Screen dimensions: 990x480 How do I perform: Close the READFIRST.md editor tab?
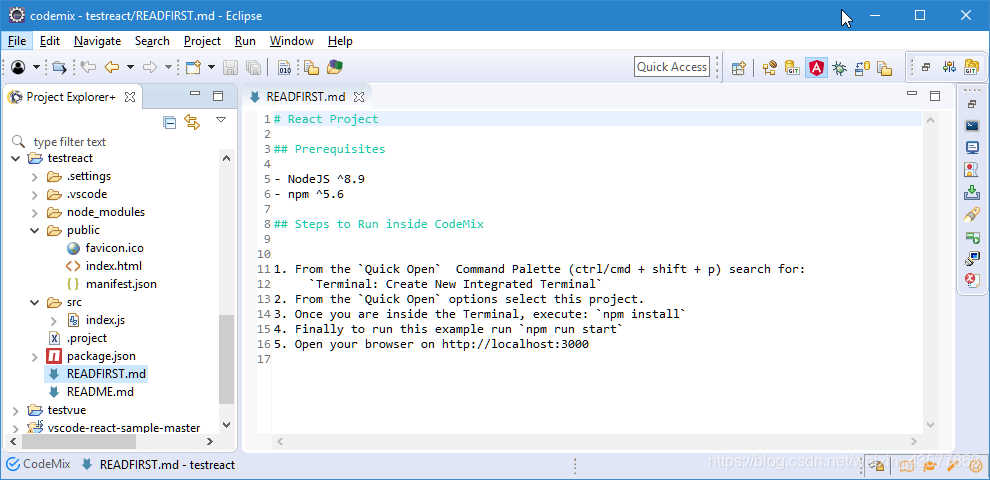point(359,97)
